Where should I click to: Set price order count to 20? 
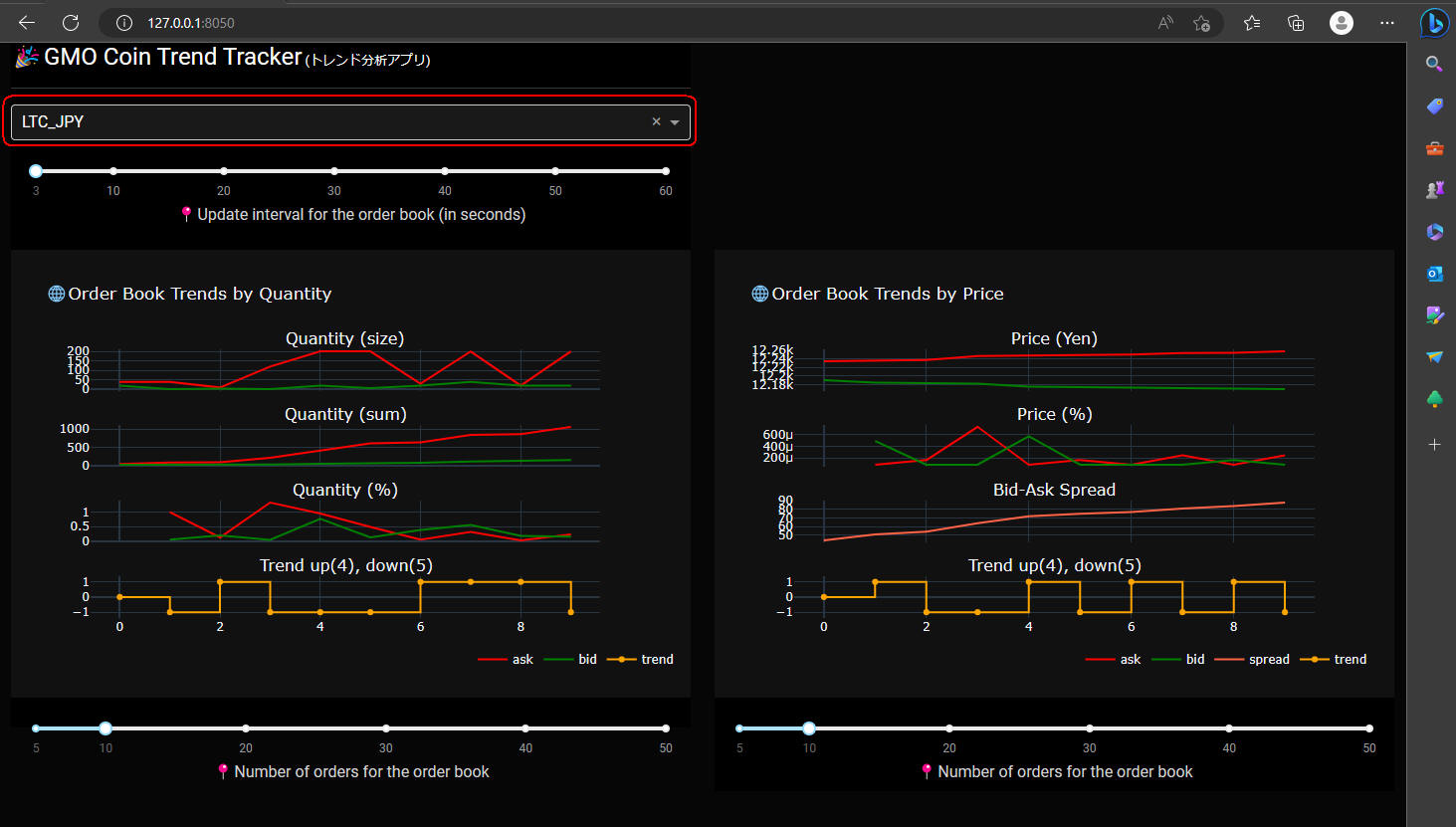(x=949, y=728)
